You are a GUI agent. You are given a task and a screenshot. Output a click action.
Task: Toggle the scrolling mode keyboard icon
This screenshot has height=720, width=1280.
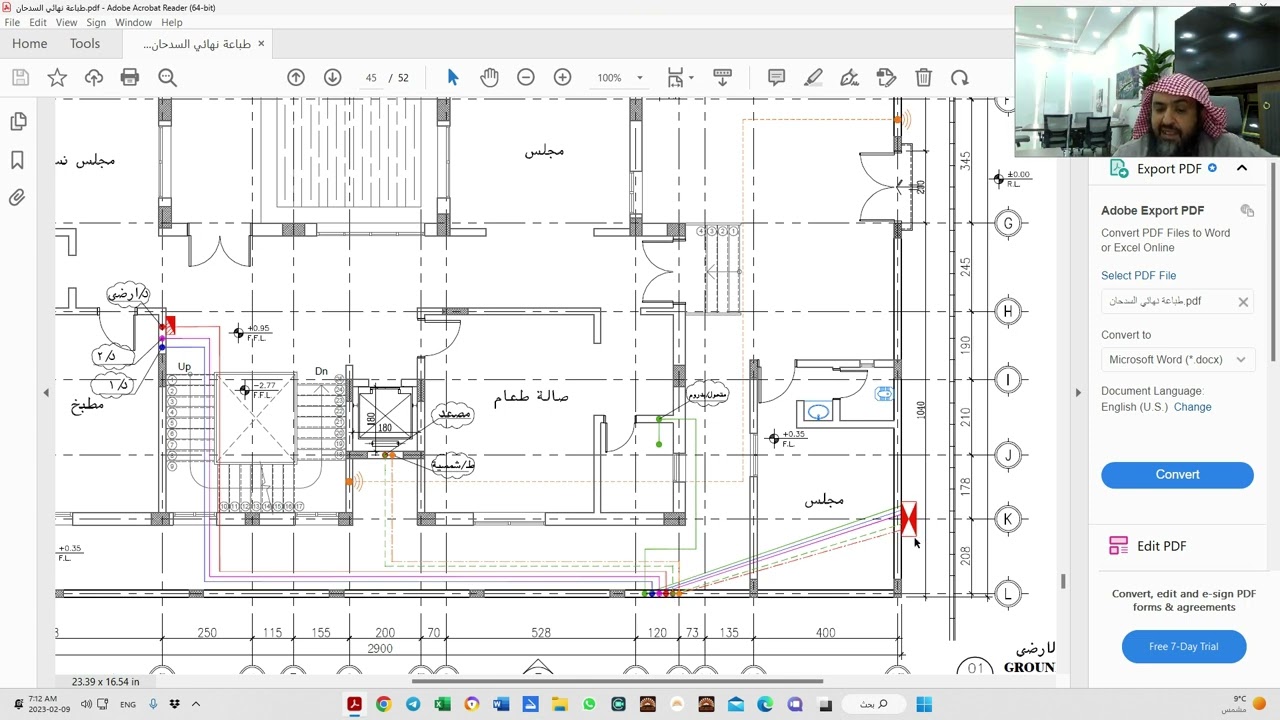tap(722, 78)
